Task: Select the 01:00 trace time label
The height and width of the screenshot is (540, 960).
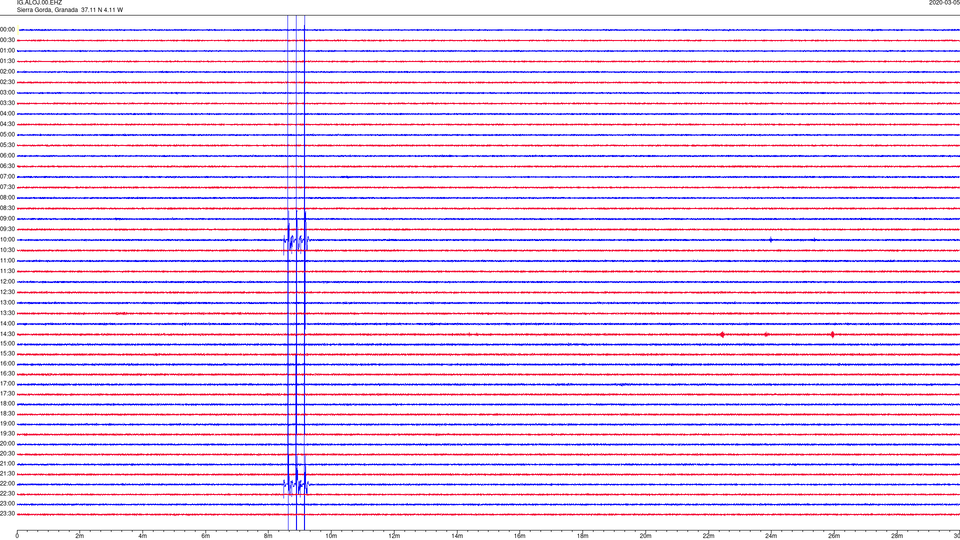Action: click(x=7, y=51)
